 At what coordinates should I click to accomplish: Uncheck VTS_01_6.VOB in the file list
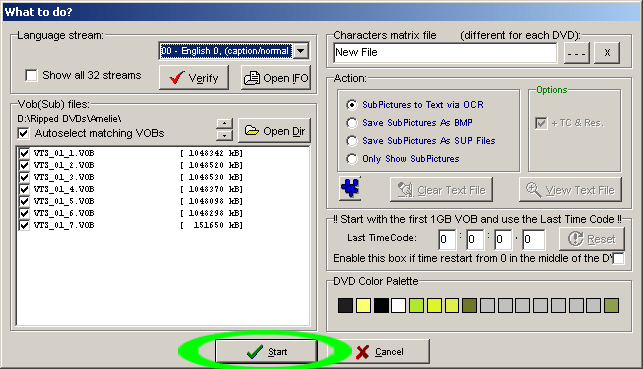coord(24,213)
